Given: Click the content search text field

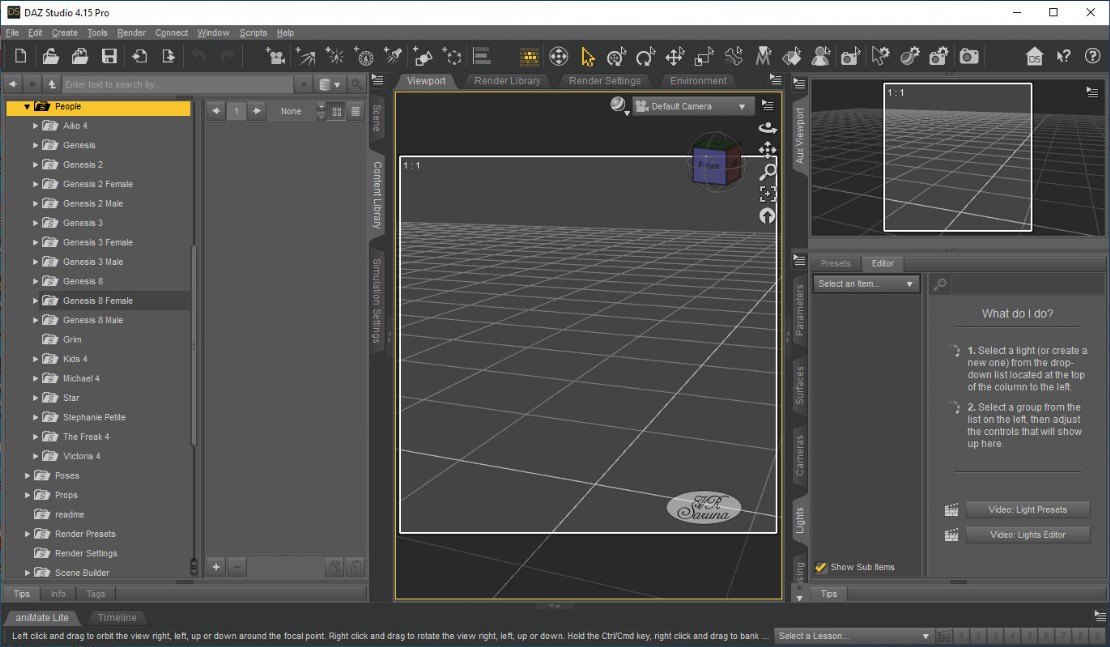Looking at the screenshot, I should (x=178, y=84).
